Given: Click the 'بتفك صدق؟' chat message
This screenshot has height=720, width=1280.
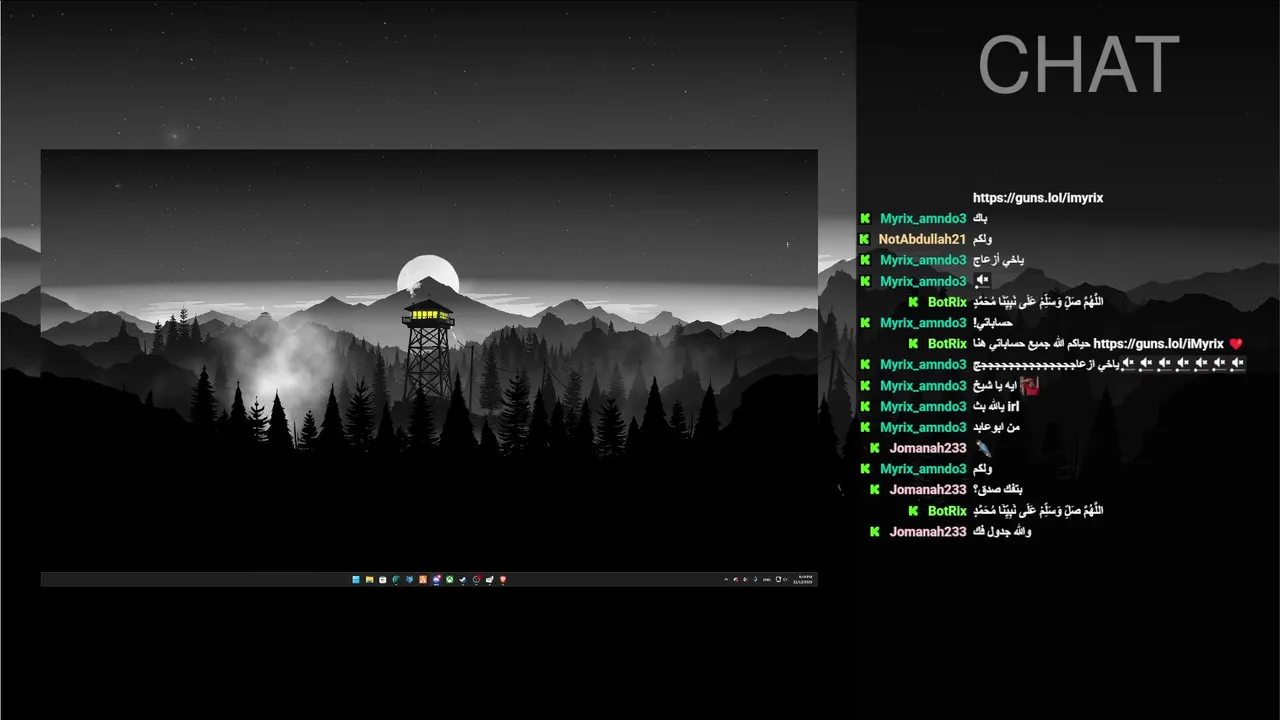Looking at the screenshot, I should coord(998,490).
